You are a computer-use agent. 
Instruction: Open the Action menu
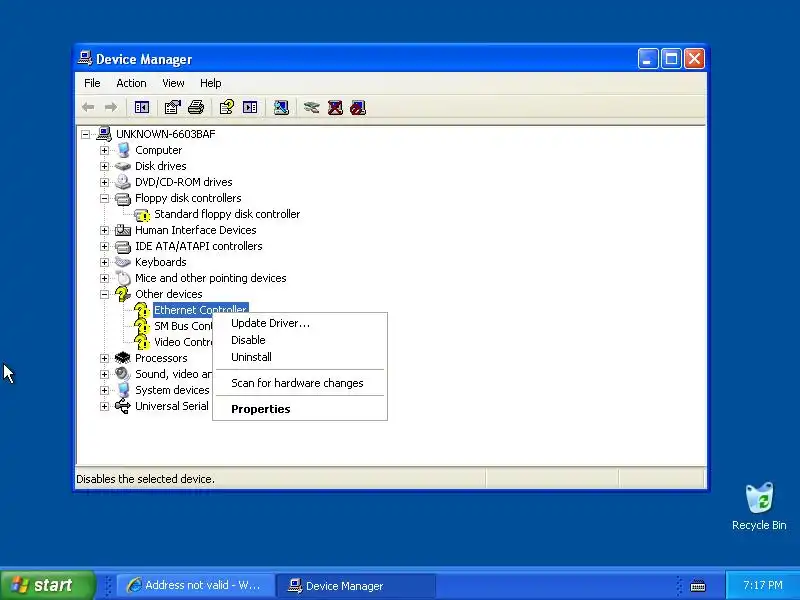(131, 83)
